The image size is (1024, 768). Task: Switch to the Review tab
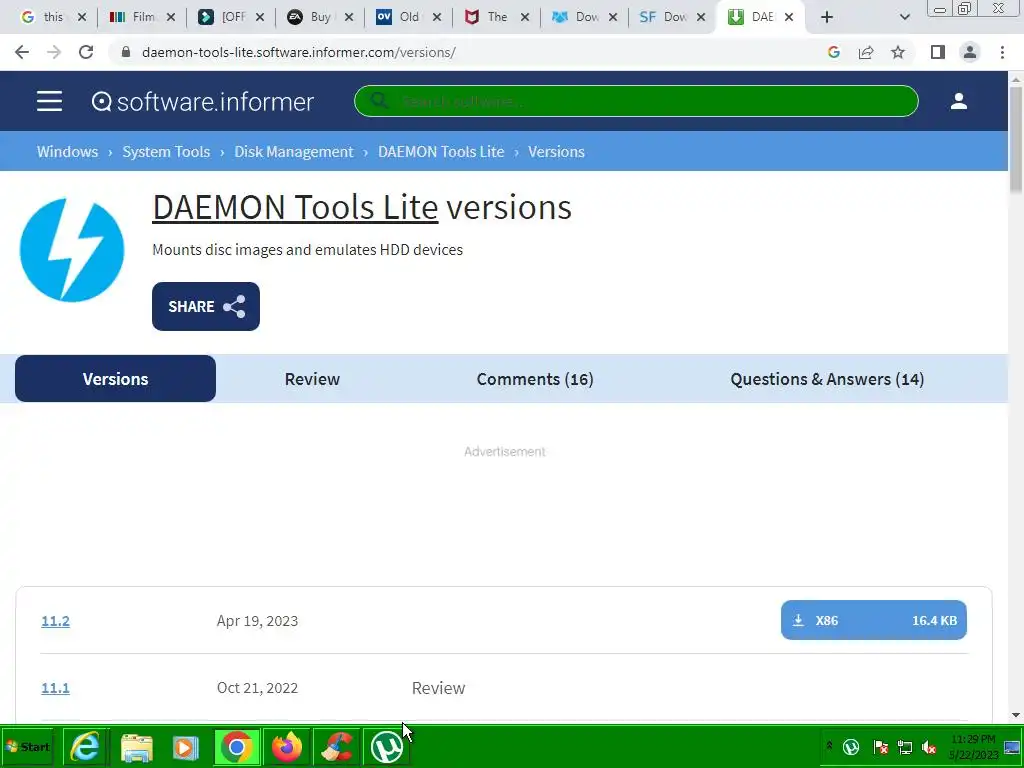[x=312, y=379]
